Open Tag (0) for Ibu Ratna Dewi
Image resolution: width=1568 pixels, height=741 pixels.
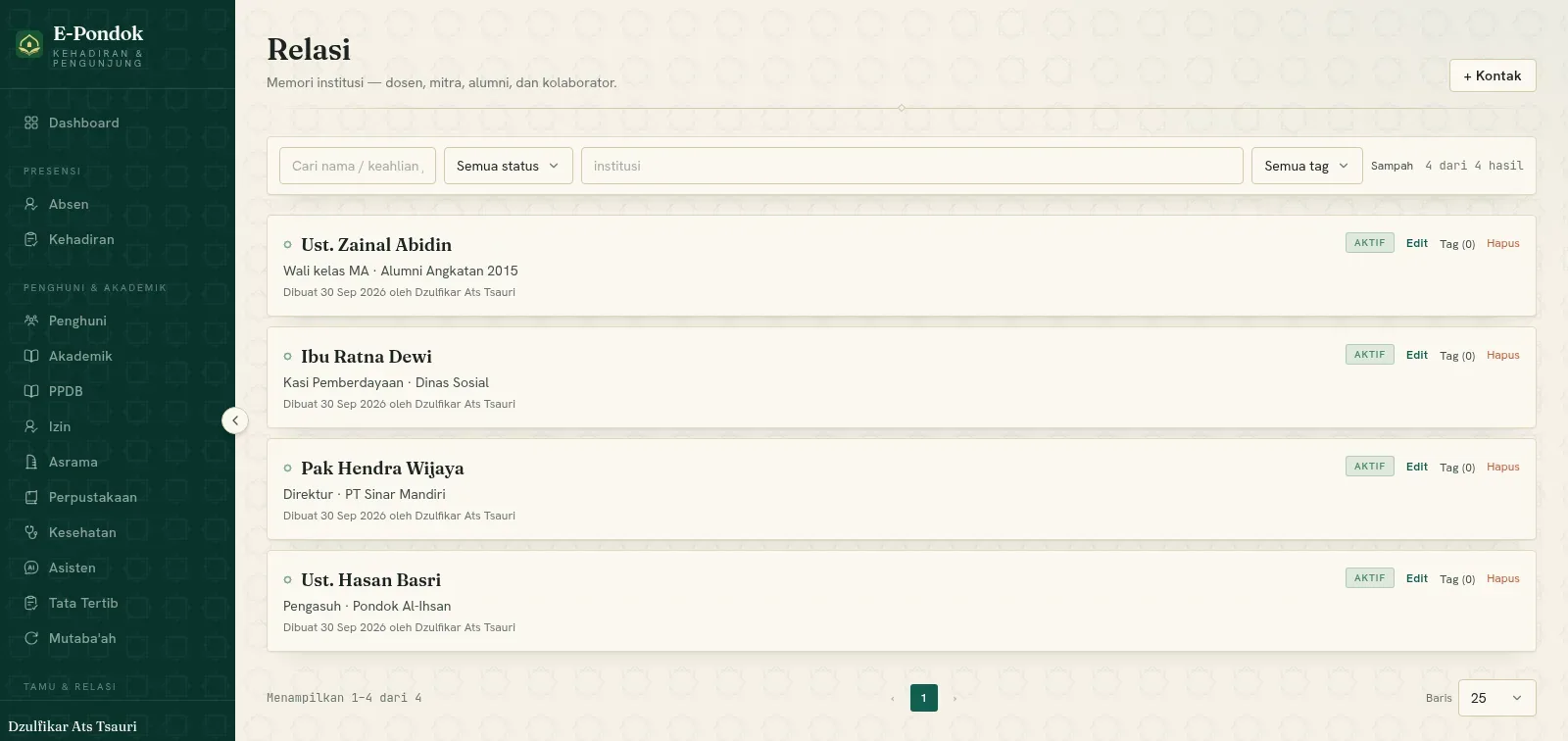coord(1457,356)
